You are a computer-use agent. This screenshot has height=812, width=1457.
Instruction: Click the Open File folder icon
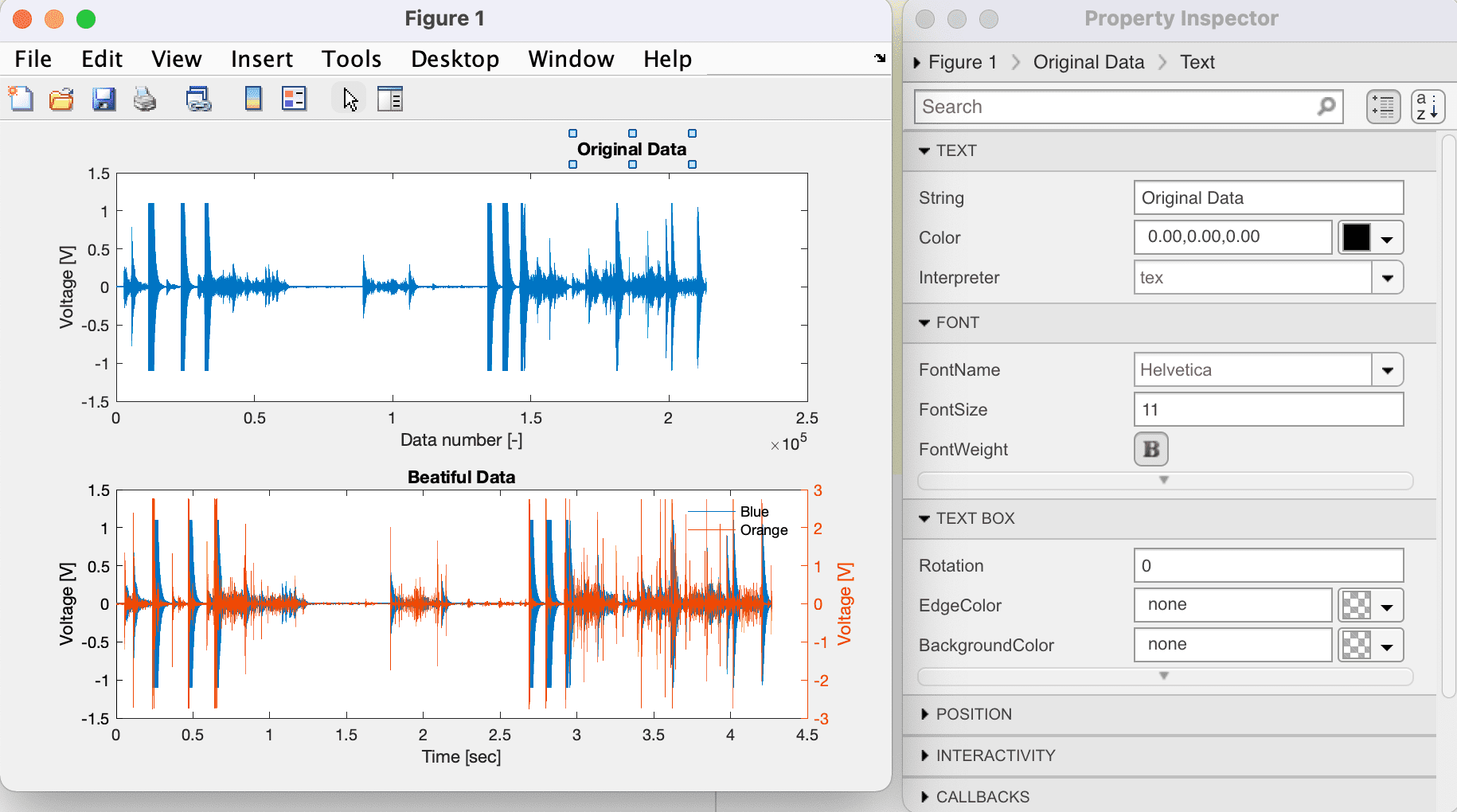61,99
